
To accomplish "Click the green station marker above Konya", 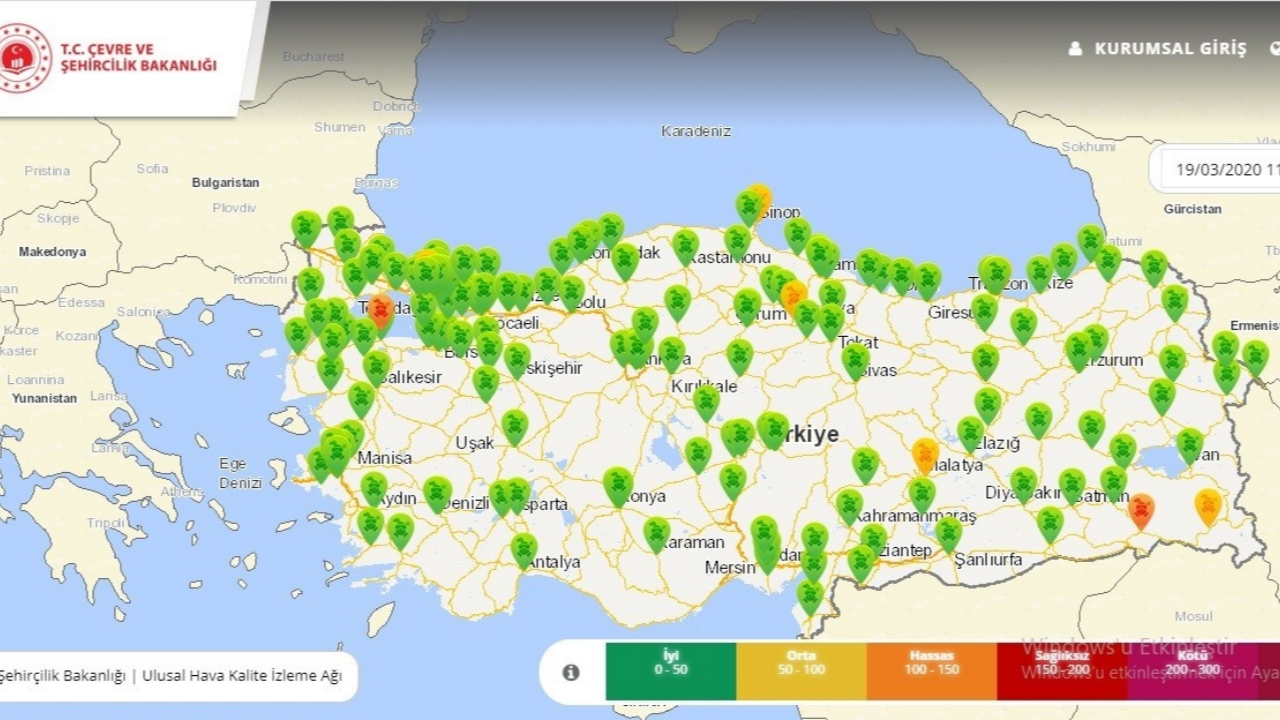I will (x=618, y=486).
